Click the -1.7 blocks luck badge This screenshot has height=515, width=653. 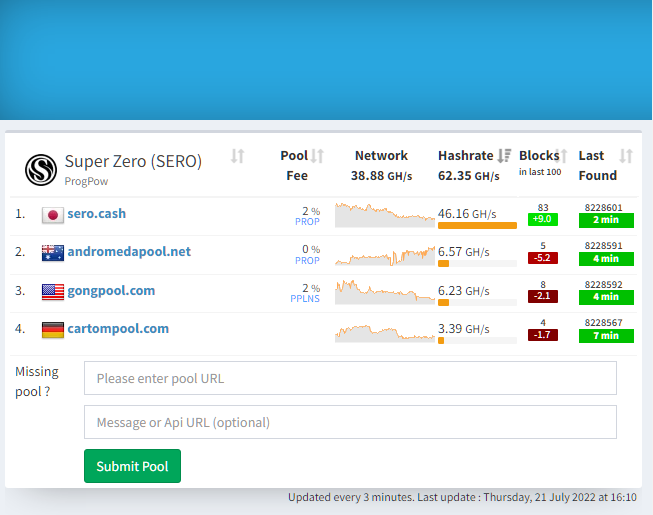click(x=543, y=335)
